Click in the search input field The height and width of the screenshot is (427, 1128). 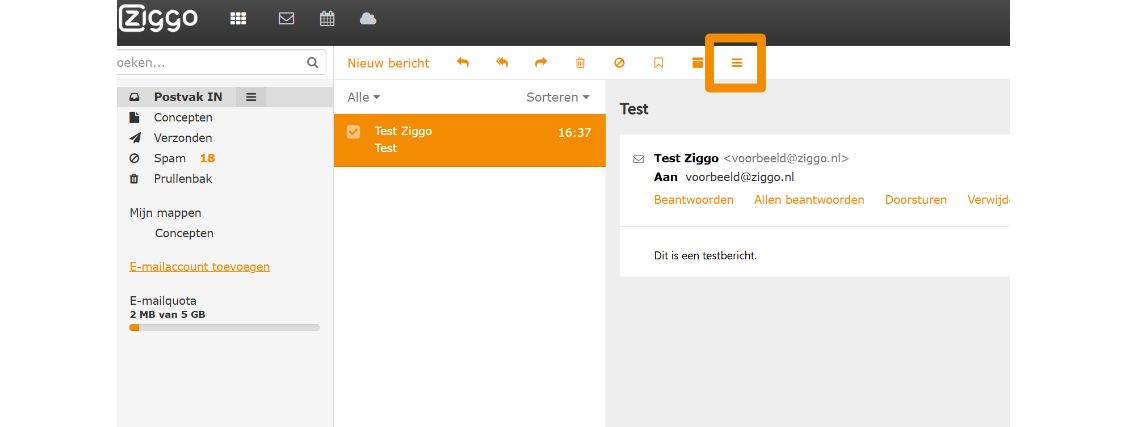point(208,62)
